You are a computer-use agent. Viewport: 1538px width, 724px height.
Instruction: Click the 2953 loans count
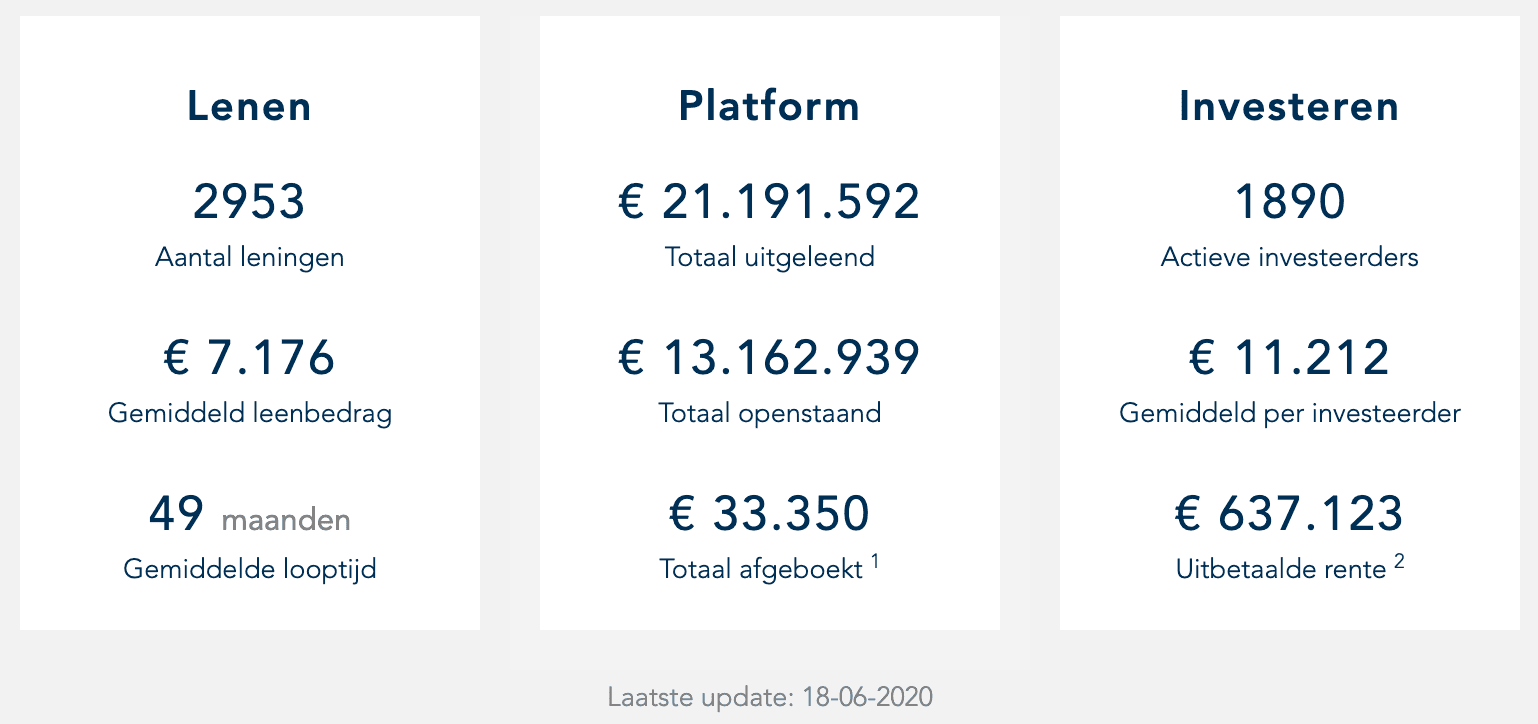coord(249,201)
